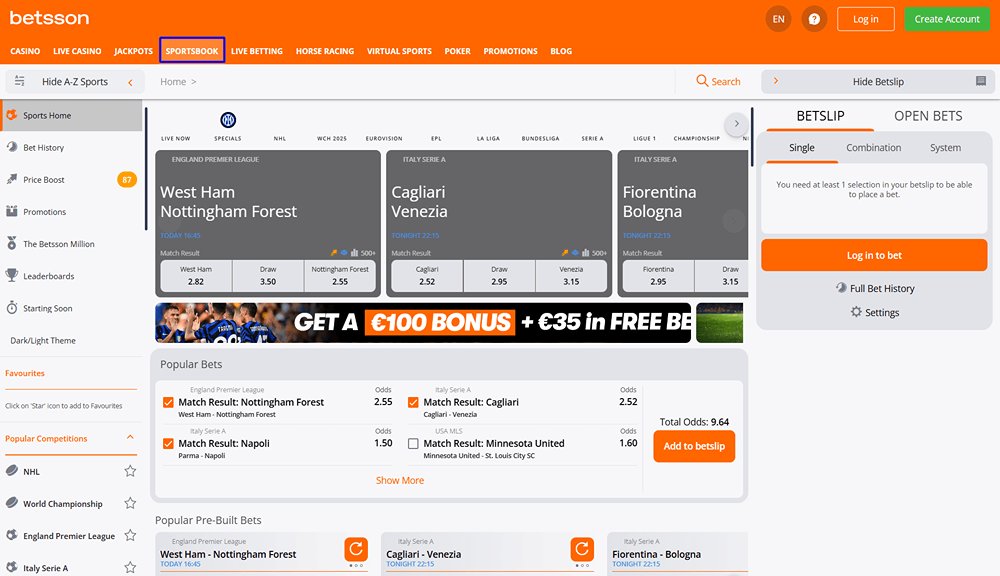
Task: Click the Price Boost 87 badge
Action: tap(127, 179)
